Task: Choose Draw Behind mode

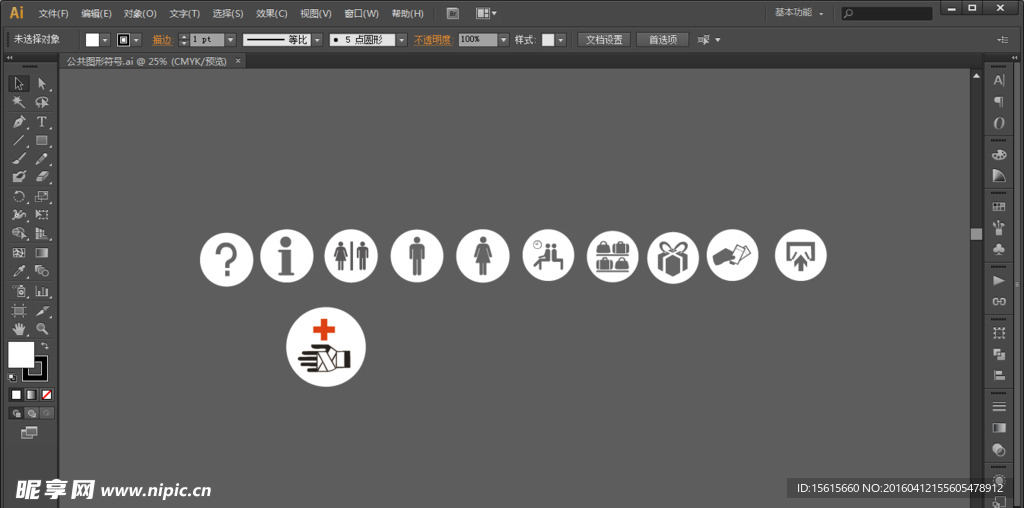Action: pos(31,413)
